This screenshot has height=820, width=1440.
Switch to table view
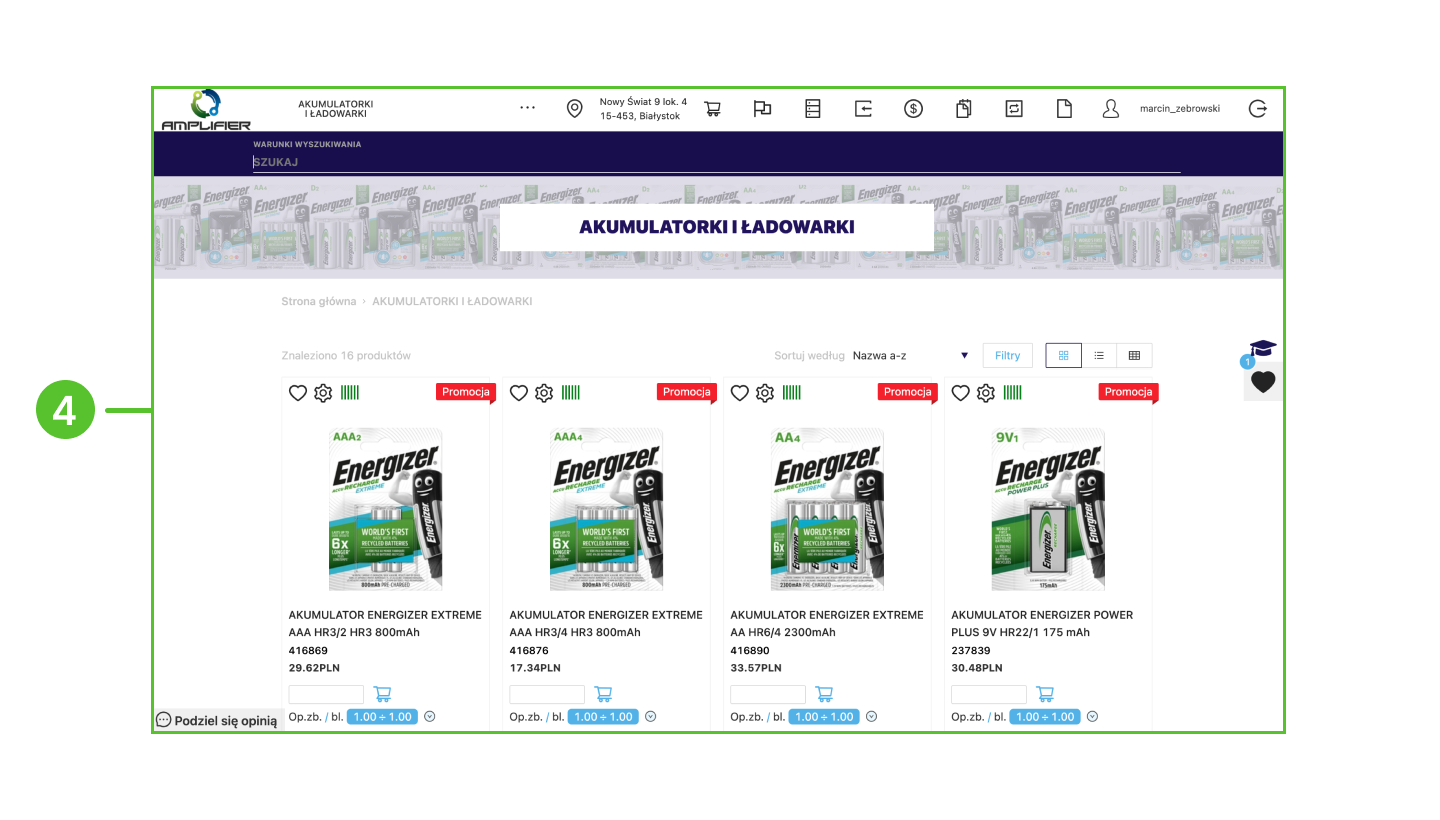tap(1134, 355)
